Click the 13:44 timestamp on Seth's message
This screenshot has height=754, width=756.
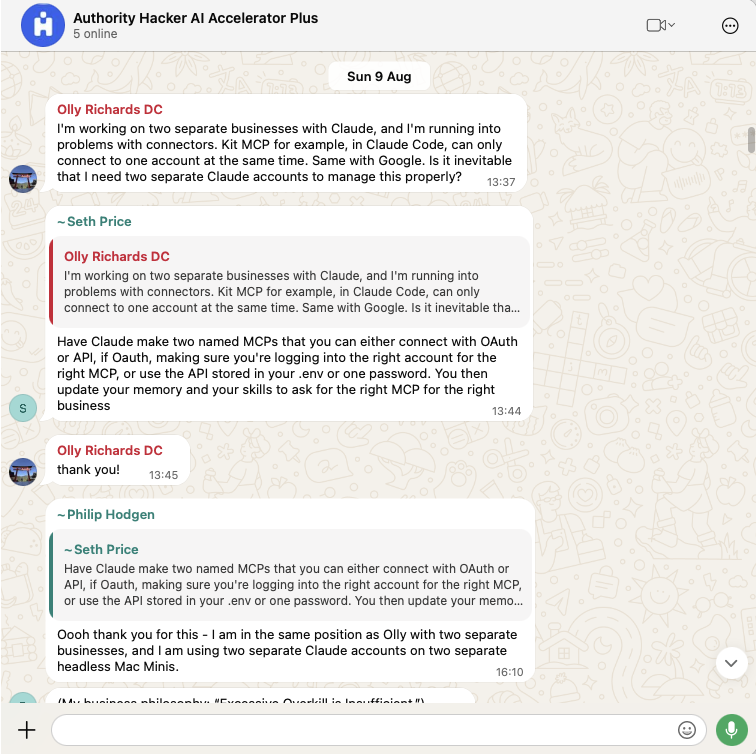(x=506, y=411)
